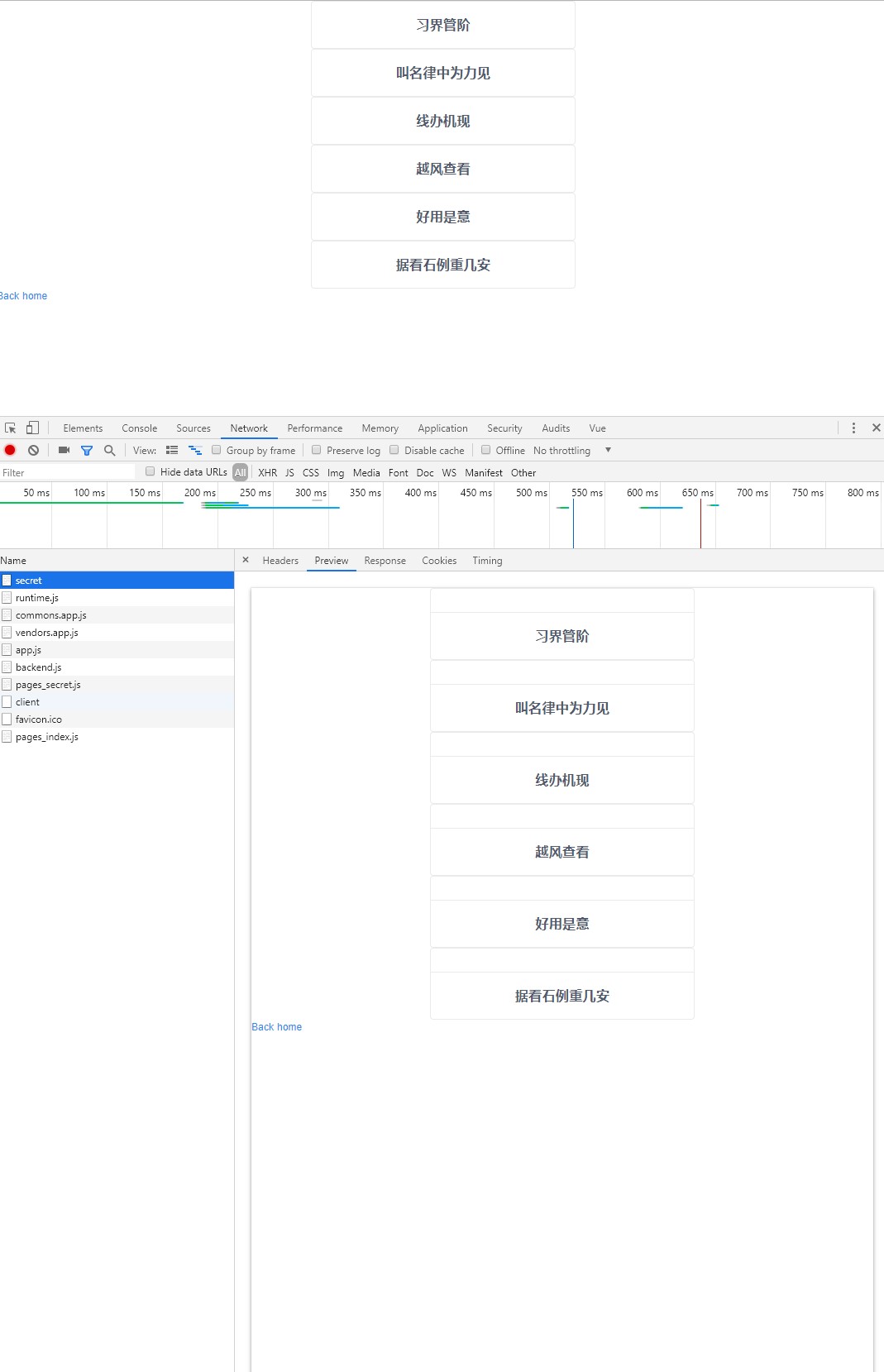884x1372 pixels.
Task: Filter requests by JS type
Action: 289,473
